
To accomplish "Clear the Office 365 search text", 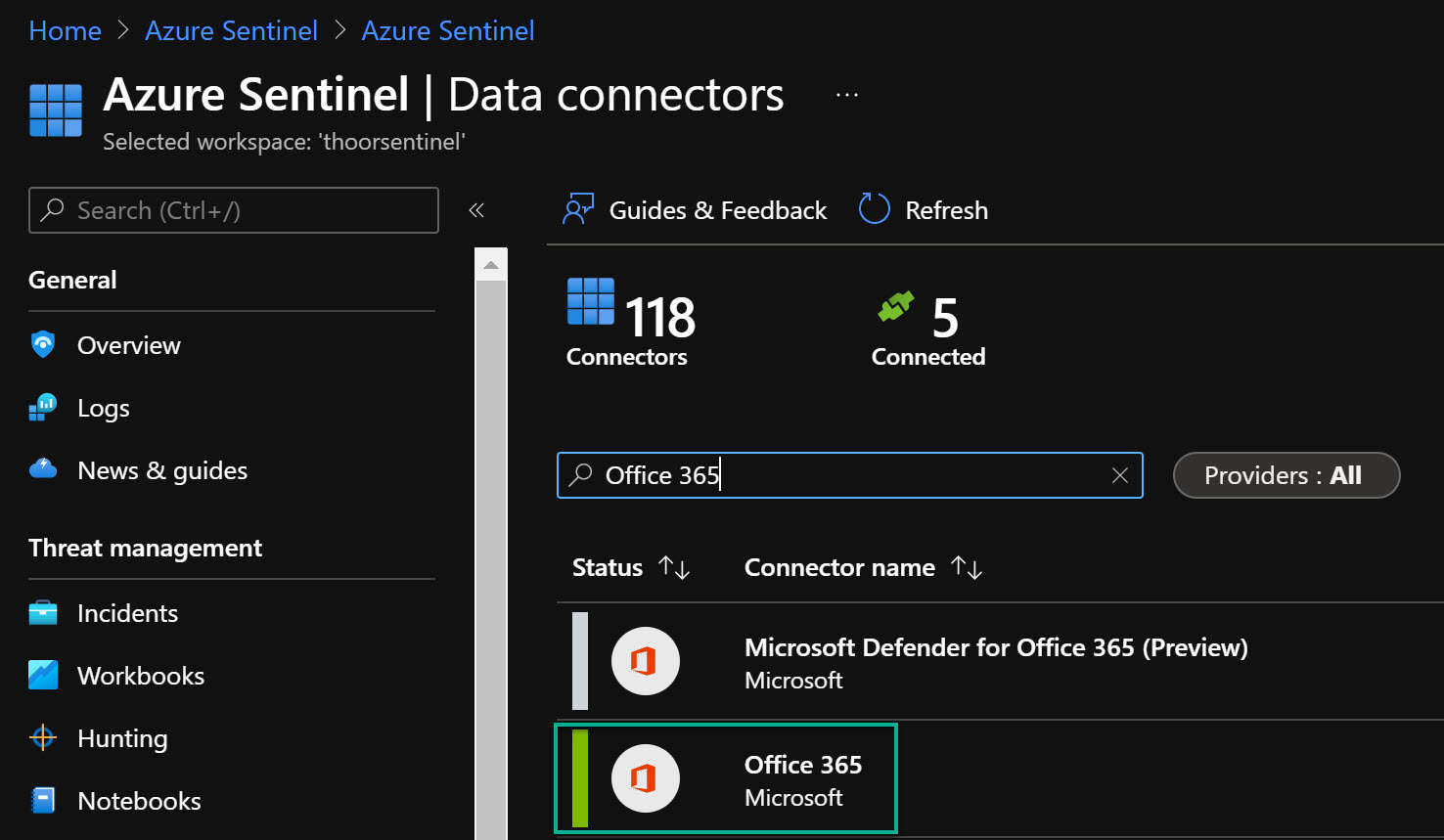I will point(1120,475).
